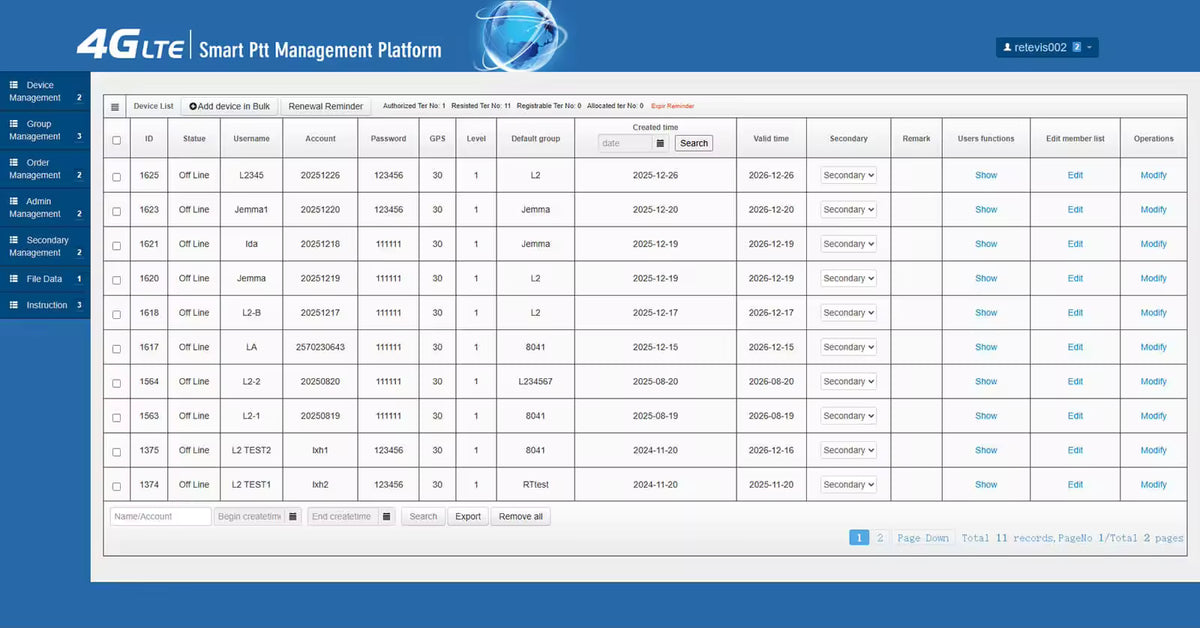Click Modify for device ID 1625
Image resolution: width=1200 pixels, height=628 pixels.
(x=1154, y=175)
